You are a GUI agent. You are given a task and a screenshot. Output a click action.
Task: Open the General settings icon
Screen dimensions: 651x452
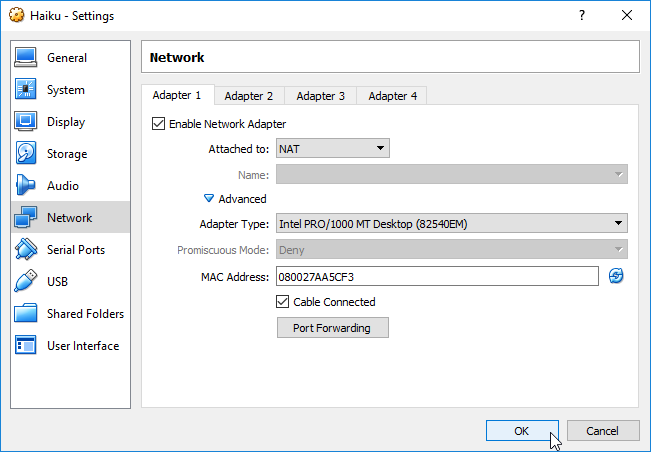[27, 58]
